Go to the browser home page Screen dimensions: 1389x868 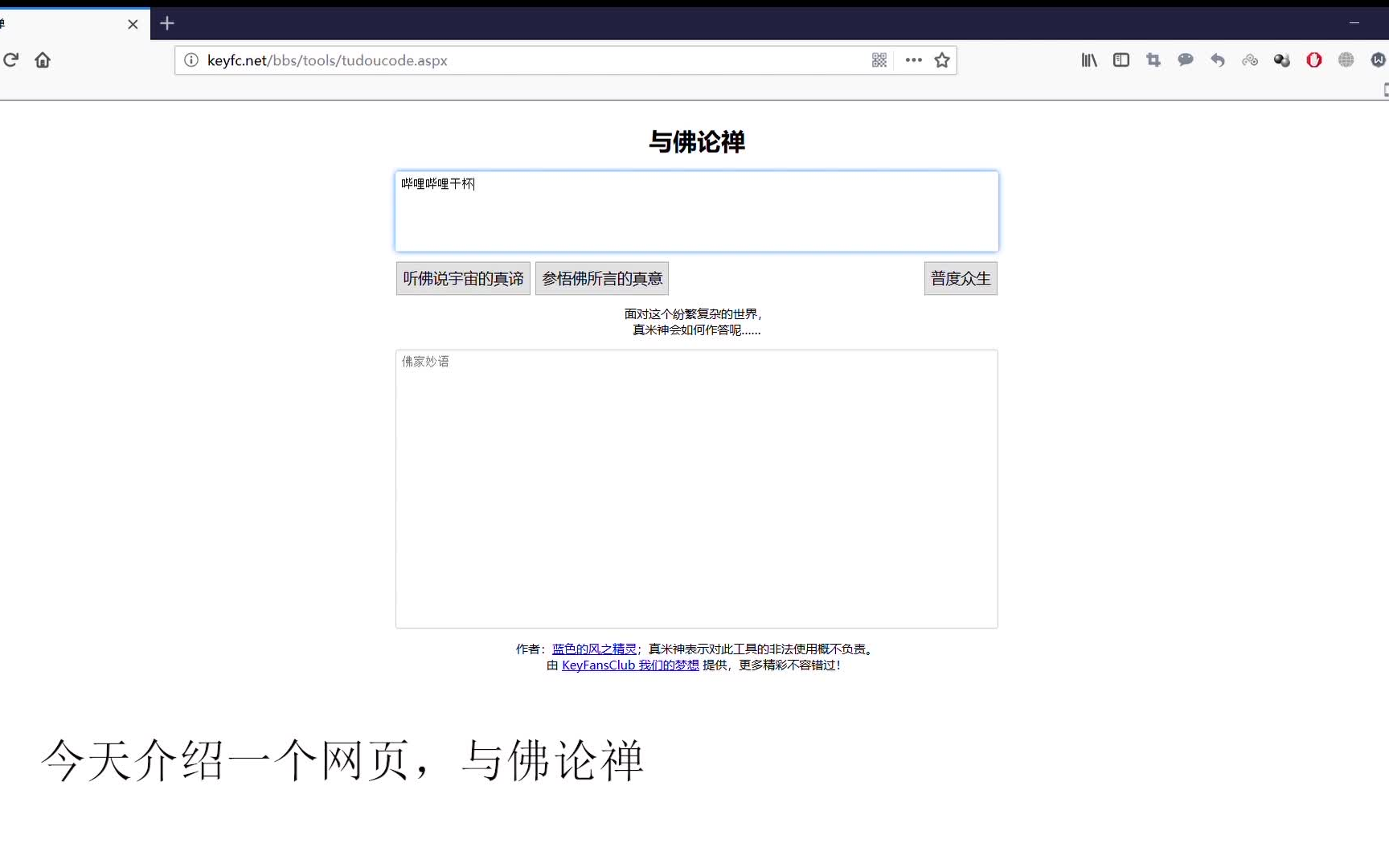[x=43, y=60]
